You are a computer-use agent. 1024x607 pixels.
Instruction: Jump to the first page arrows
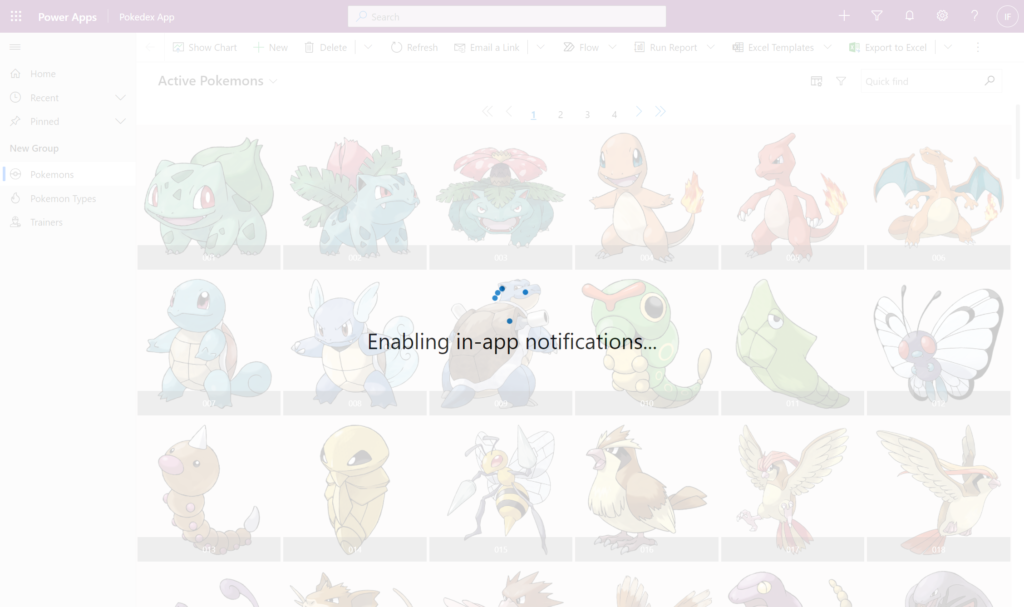(x=487, y=112)
